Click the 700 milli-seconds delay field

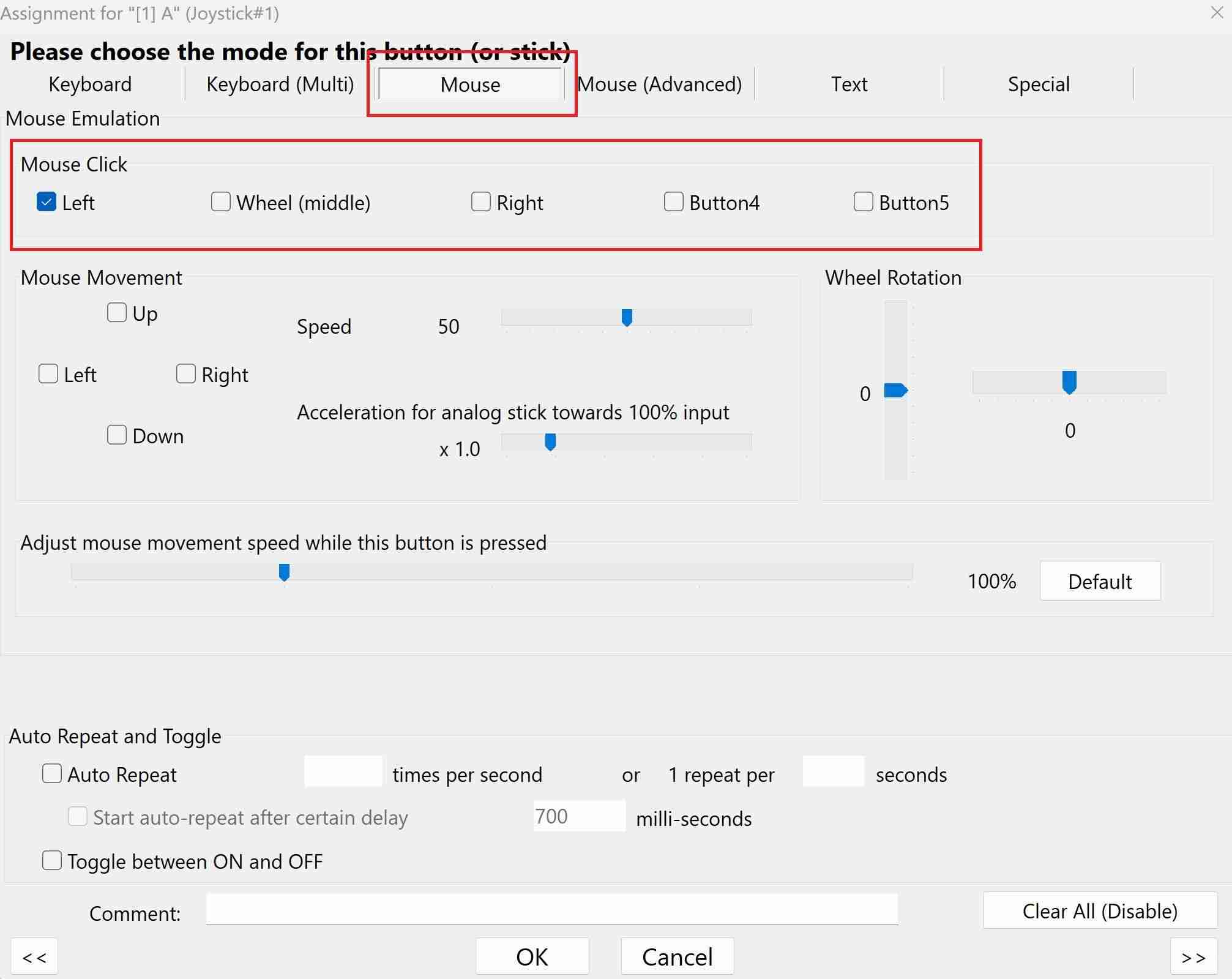pyautogui.click(x=579, y=816)
